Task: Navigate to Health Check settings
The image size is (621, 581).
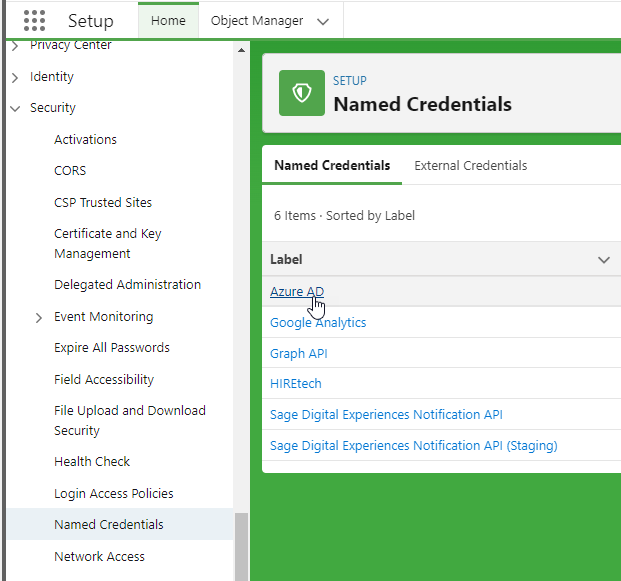Action: pyautogui.click(x=92, y=462)
